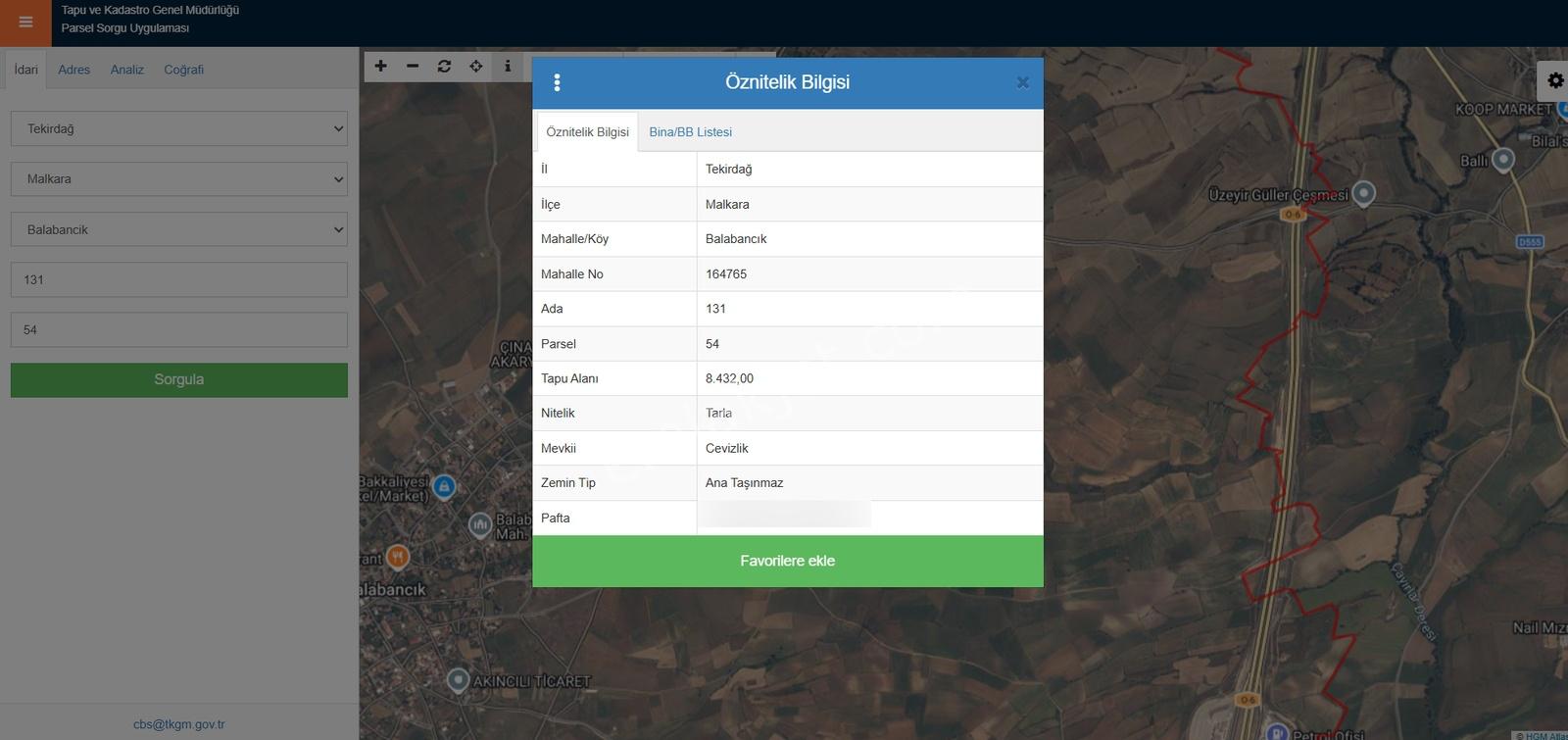Activate the locate crosshair tool

475,66
